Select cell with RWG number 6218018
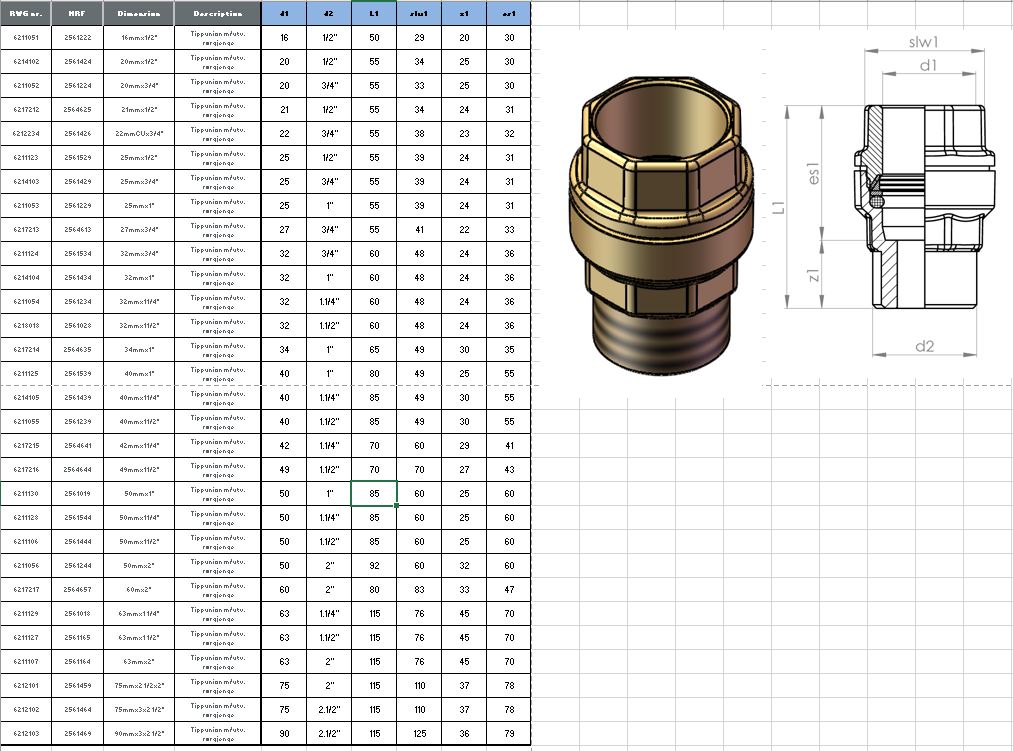This screenshot has width=1013, height=751. point(26,326)
